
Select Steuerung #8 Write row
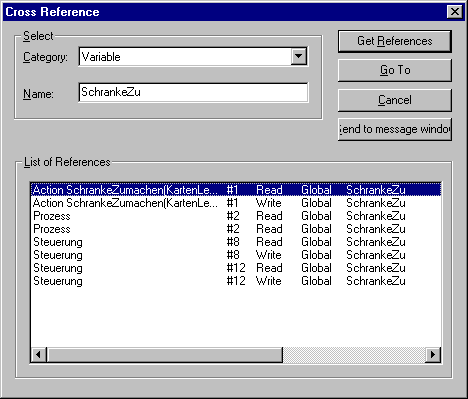(236, 255)
